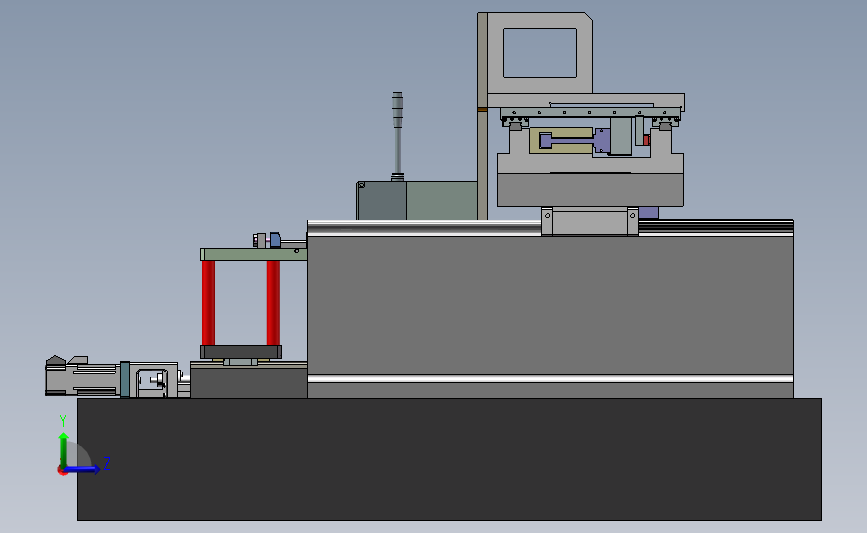Select the thick gray slab under the head assembly
This screenshot has width=867, height=533.
(590, 190)
